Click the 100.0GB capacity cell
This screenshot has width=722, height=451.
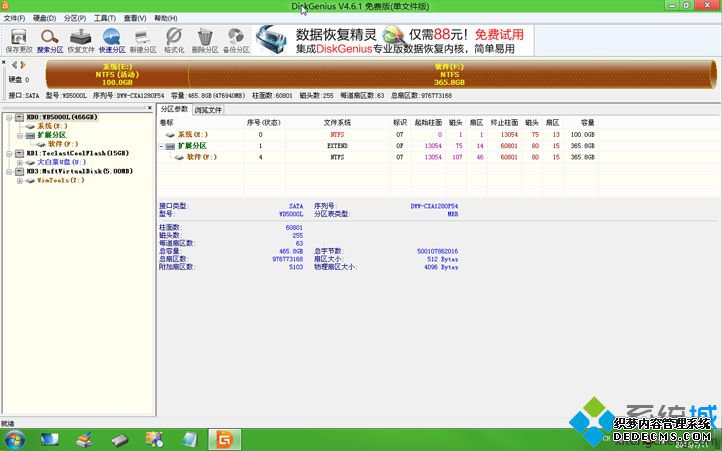click(582, 135)
